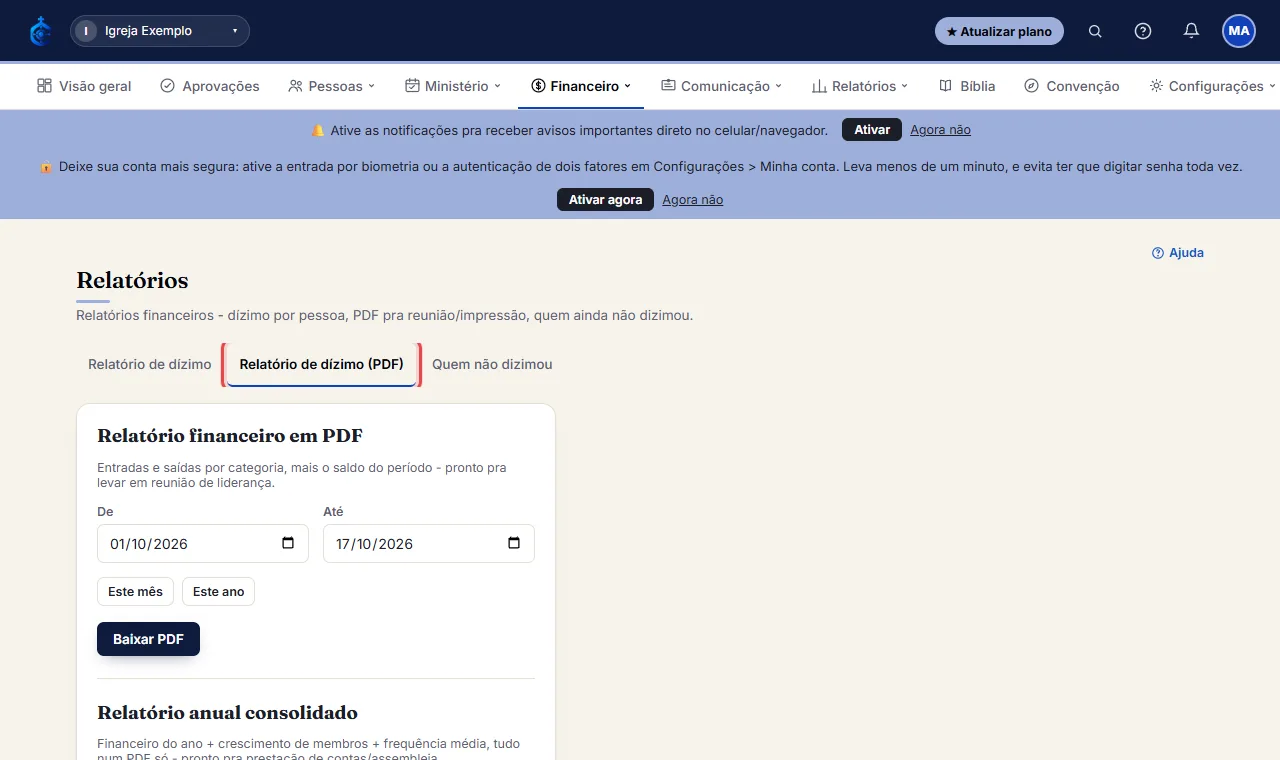
Task: Click the Ministério calendar icon
Action: pos(412,86)
